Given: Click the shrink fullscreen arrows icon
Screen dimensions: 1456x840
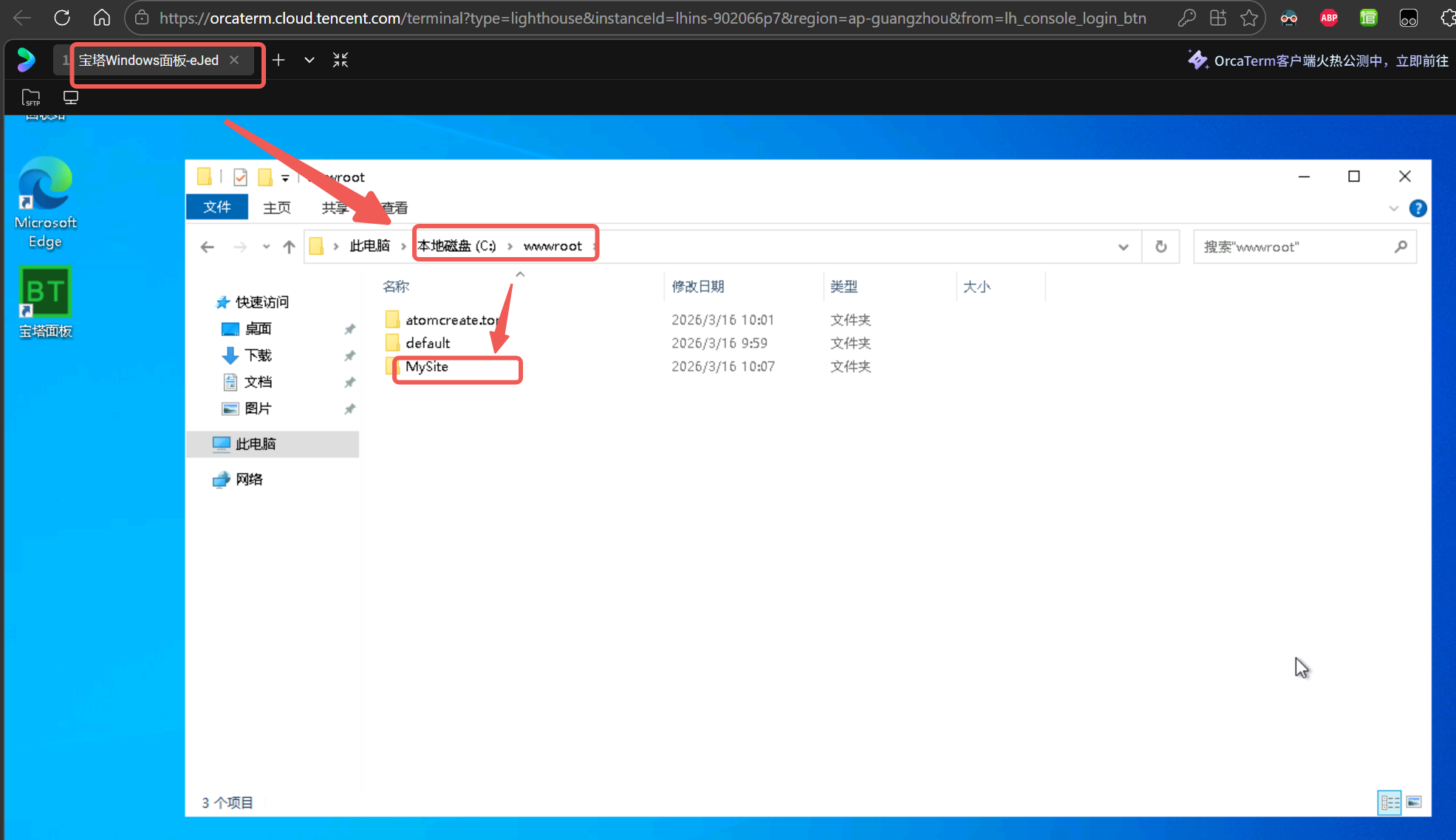Looking at the screenshot, I should click(x=341, y=60).
